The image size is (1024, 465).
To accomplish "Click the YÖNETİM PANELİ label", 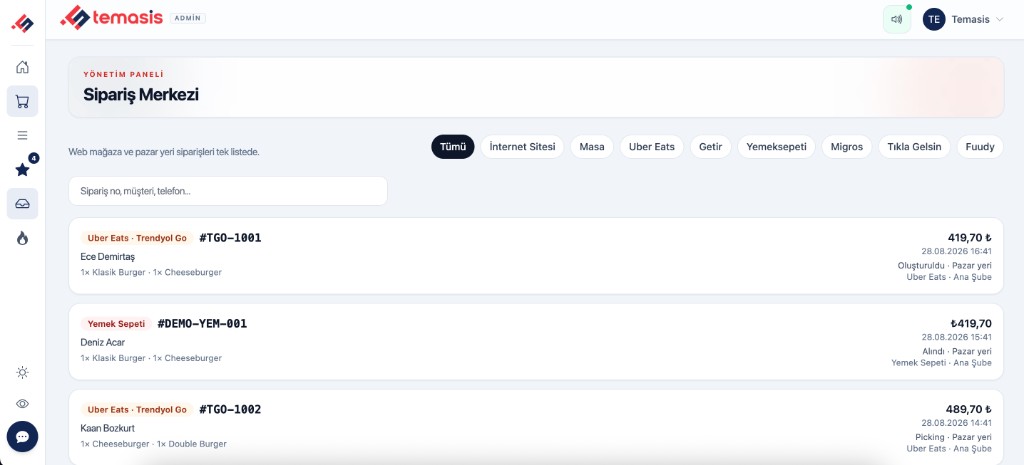I will coord(123,74).
